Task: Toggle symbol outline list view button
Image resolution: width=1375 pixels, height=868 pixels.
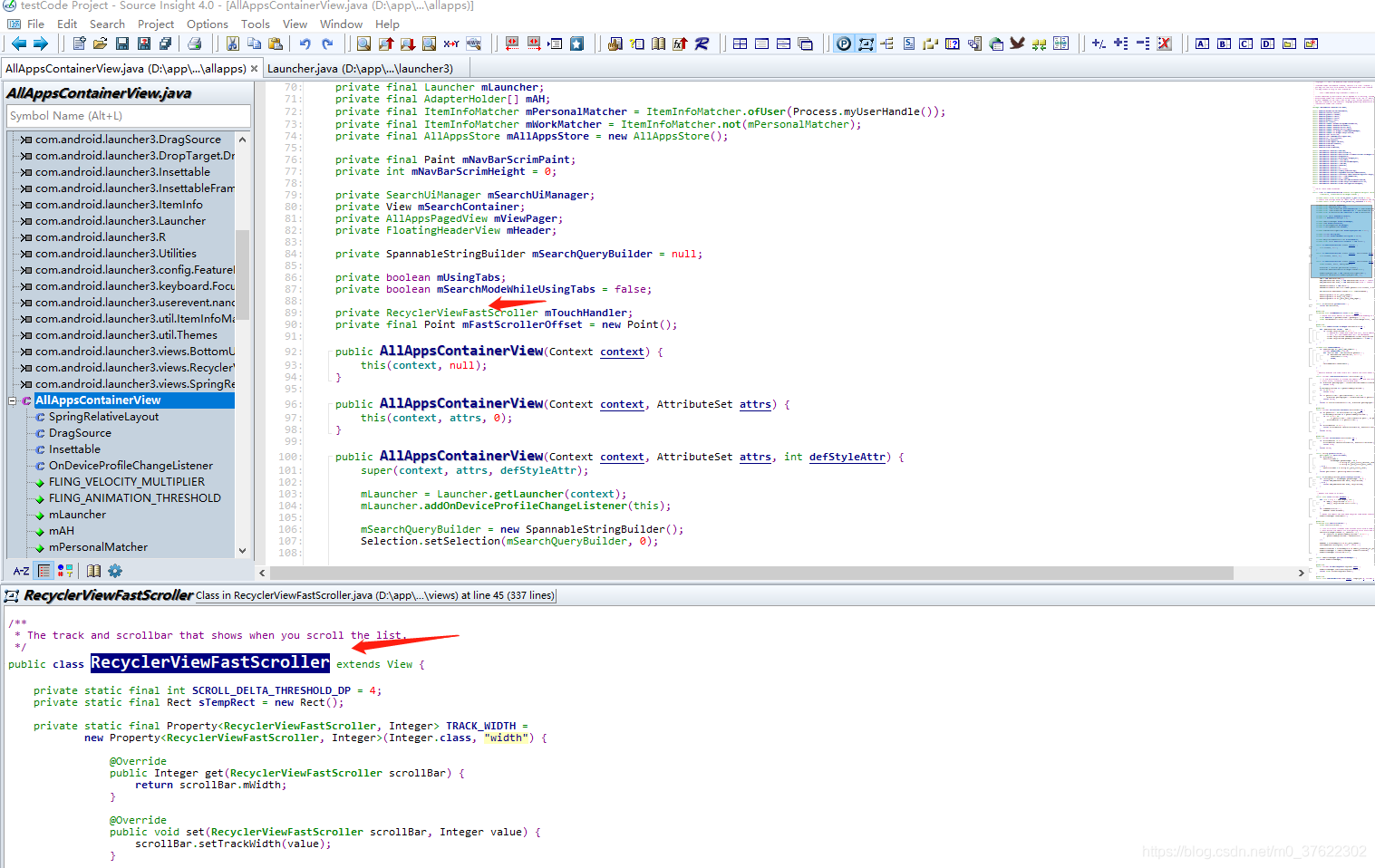Action: pos(44,571)
